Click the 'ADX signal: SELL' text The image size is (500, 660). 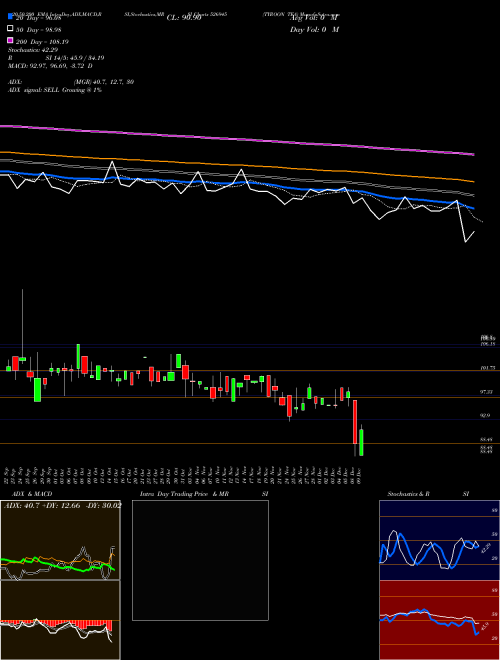[x=34, y=90]
